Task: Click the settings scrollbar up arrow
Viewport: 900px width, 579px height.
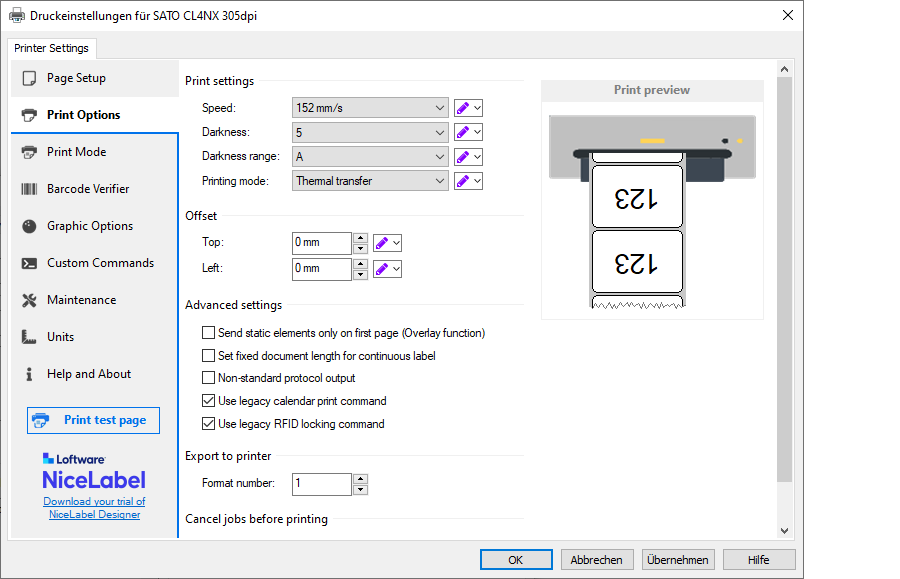Action: (785, 69)
